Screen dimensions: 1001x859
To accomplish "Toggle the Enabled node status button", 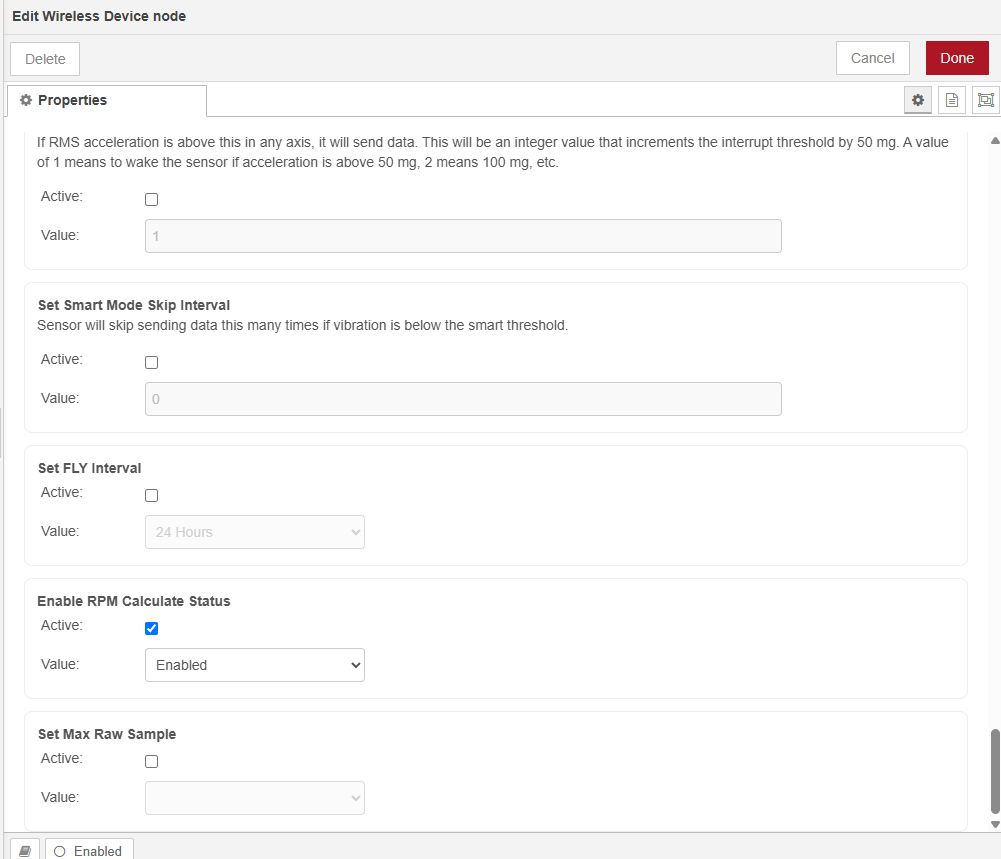I will click(89, 850).
